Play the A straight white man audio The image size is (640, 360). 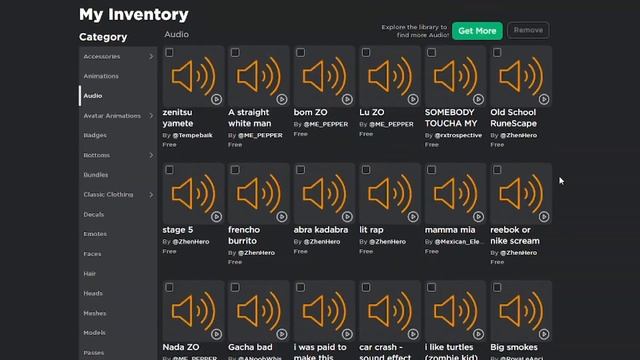click(x=282, y=99)
